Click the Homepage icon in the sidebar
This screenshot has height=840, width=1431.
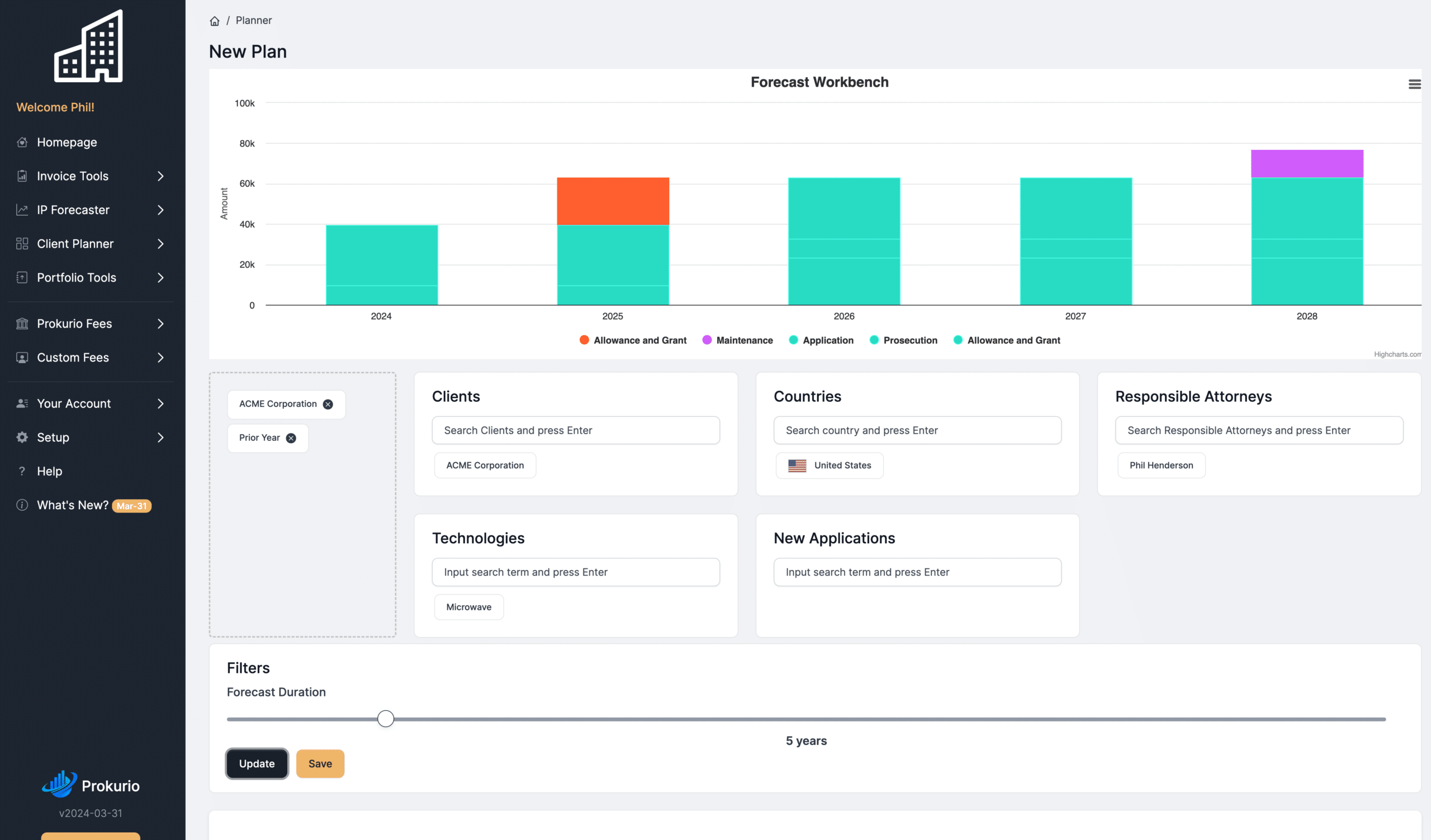pos(22,143)
